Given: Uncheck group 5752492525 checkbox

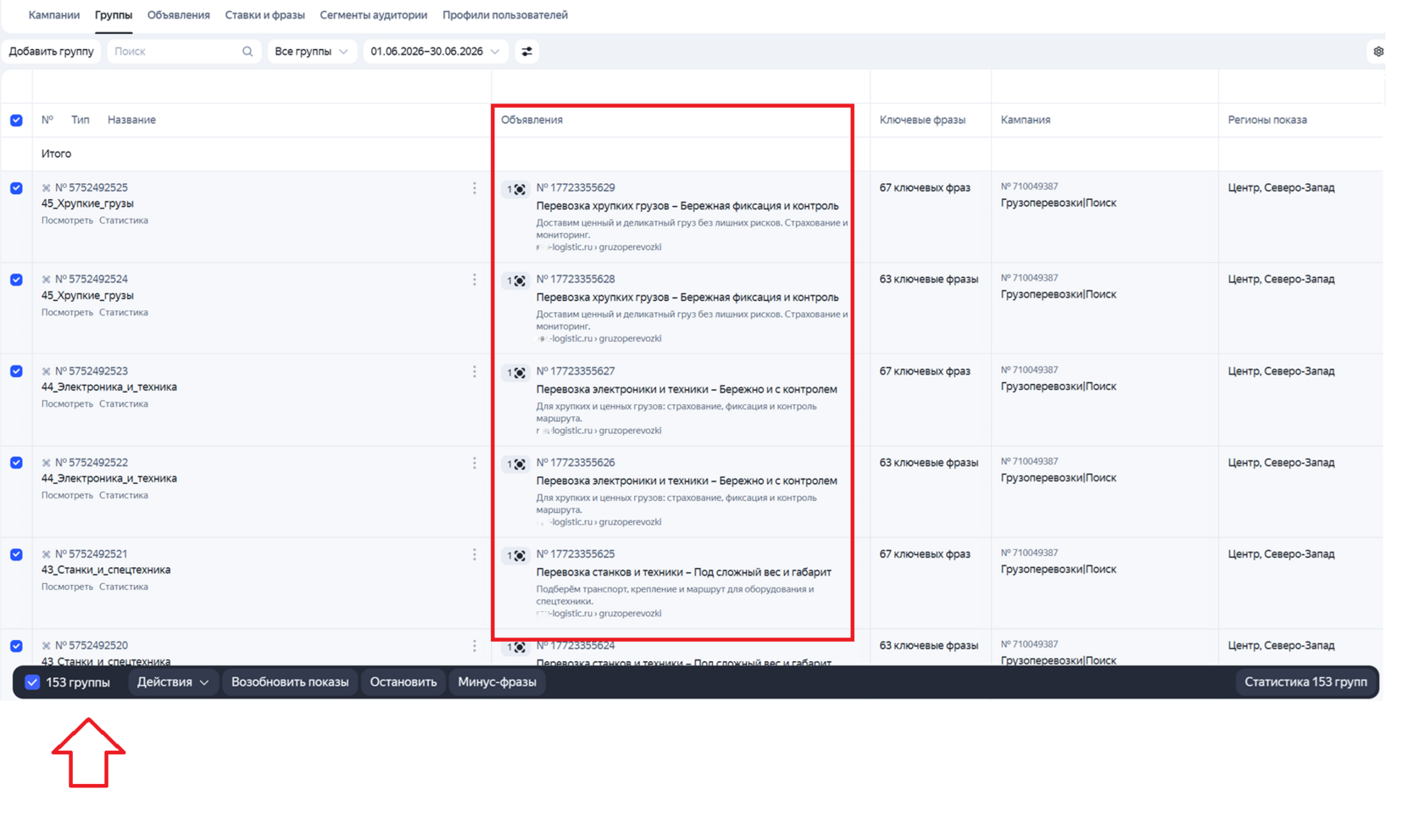Looking at the screenshot, I should (16, 188).
